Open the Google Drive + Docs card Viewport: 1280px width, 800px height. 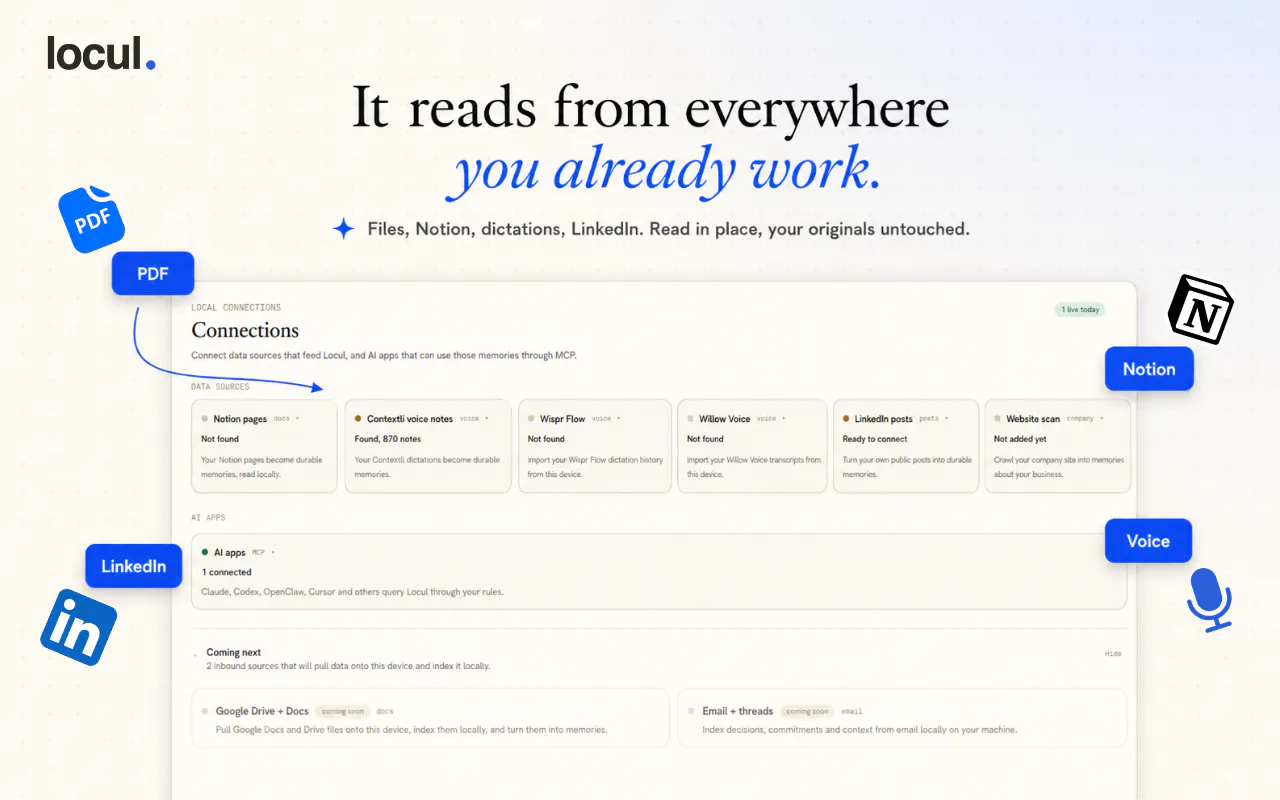pos(430,718)
